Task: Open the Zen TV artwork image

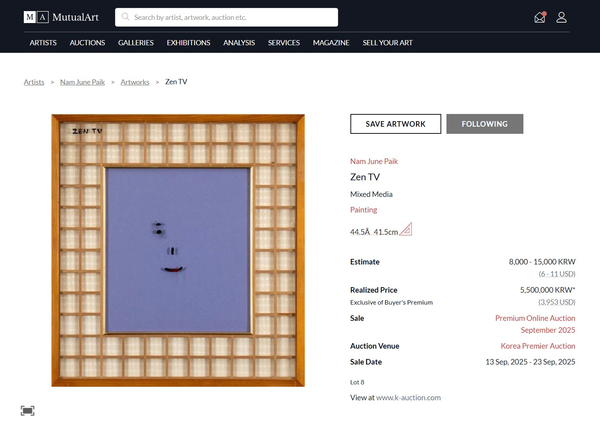Action: pyautogui.click(x=178, y=249)
